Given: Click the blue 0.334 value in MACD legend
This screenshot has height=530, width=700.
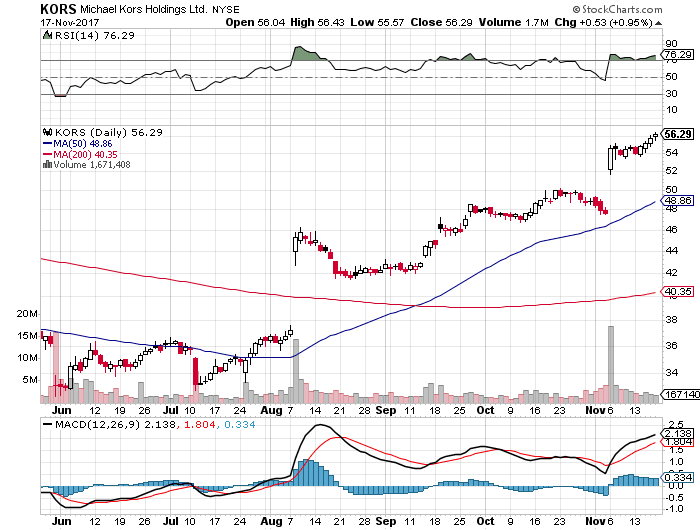Looking at the screenshot, I should pyautogui.click(x=240, y=425).
